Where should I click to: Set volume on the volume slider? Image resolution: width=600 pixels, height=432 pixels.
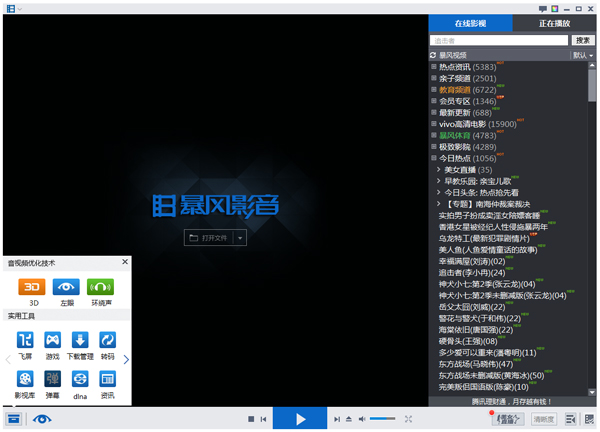pos(382,419)
